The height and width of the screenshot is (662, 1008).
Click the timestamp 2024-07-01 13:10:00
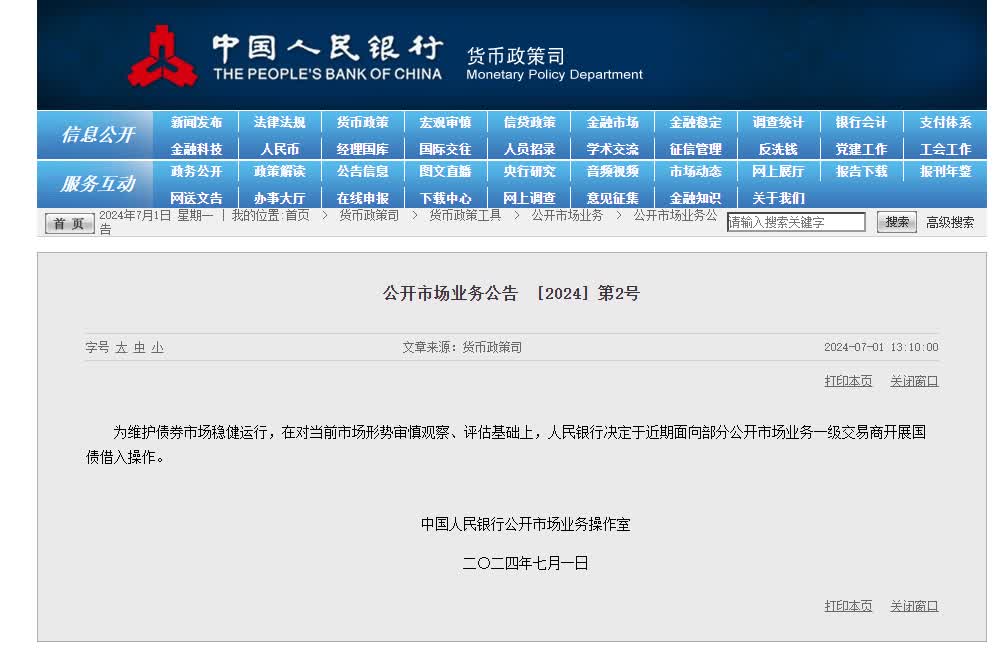[x=881, y=348]
